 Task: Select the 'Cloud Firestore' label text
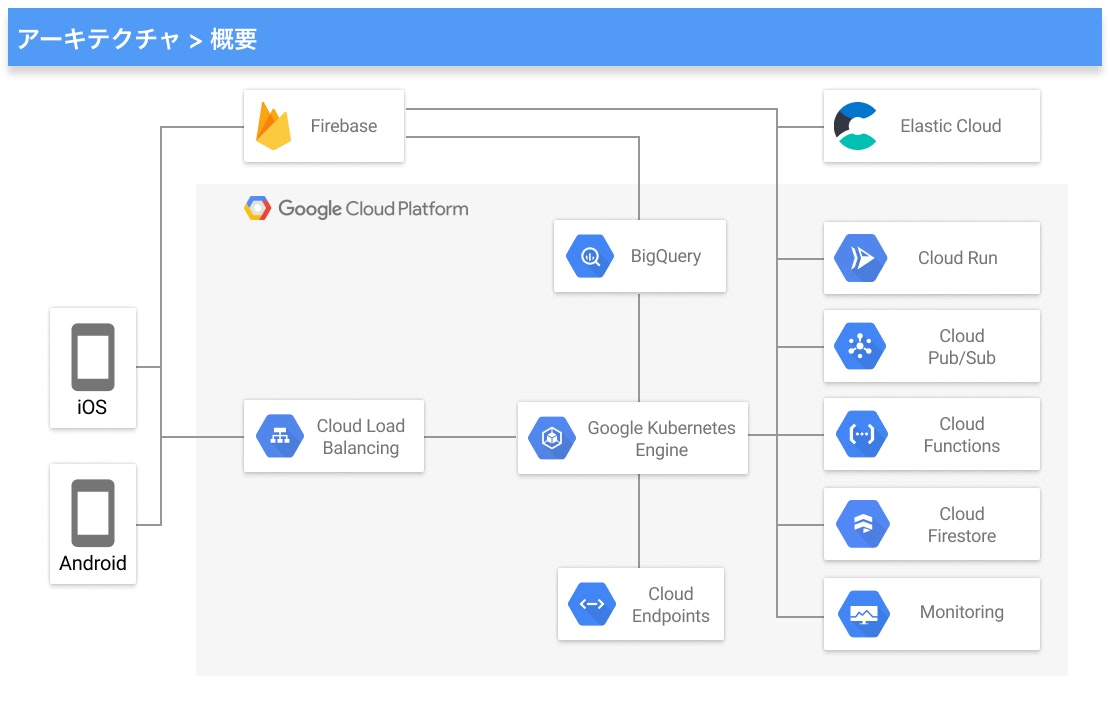pos(962,524)
